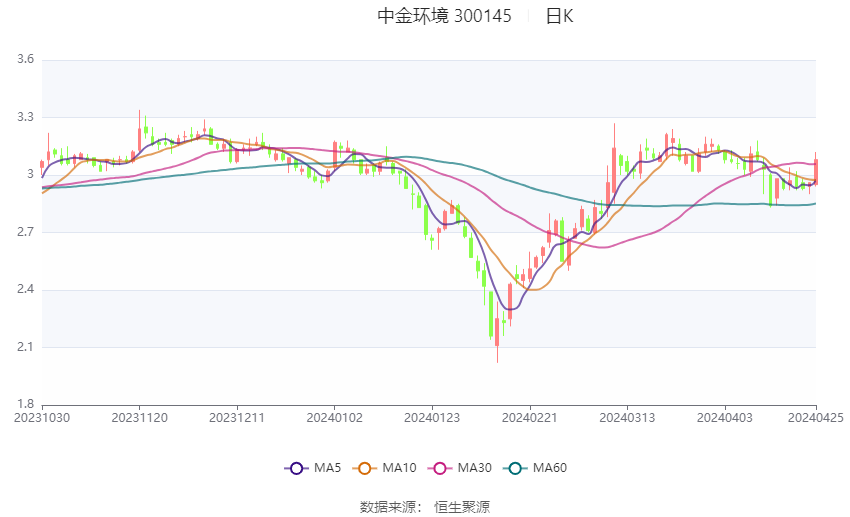Toggle the MA60 teal legend circle
Viewport: 850px width, 517px height.
tap(515, 468)
